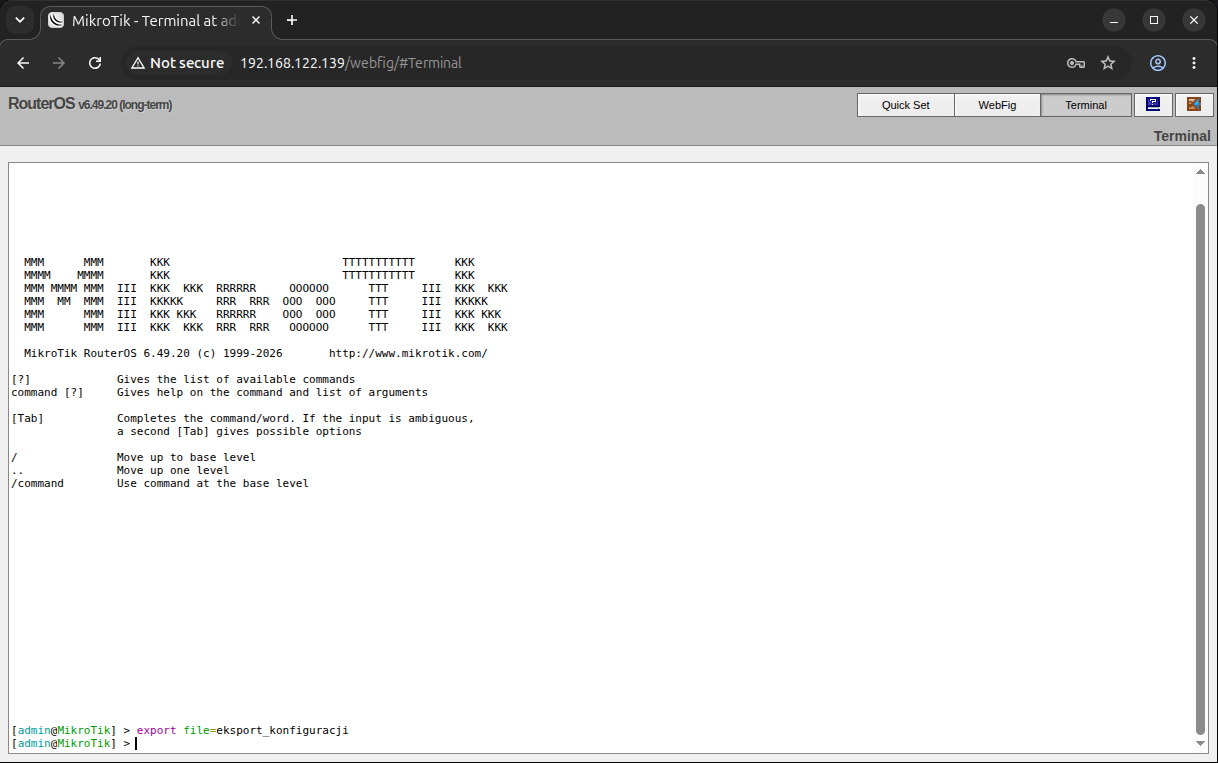The width and height of the screenshot is (1218, 763).
Task: Click the active terminal command prompt
Action: [75, 744]
